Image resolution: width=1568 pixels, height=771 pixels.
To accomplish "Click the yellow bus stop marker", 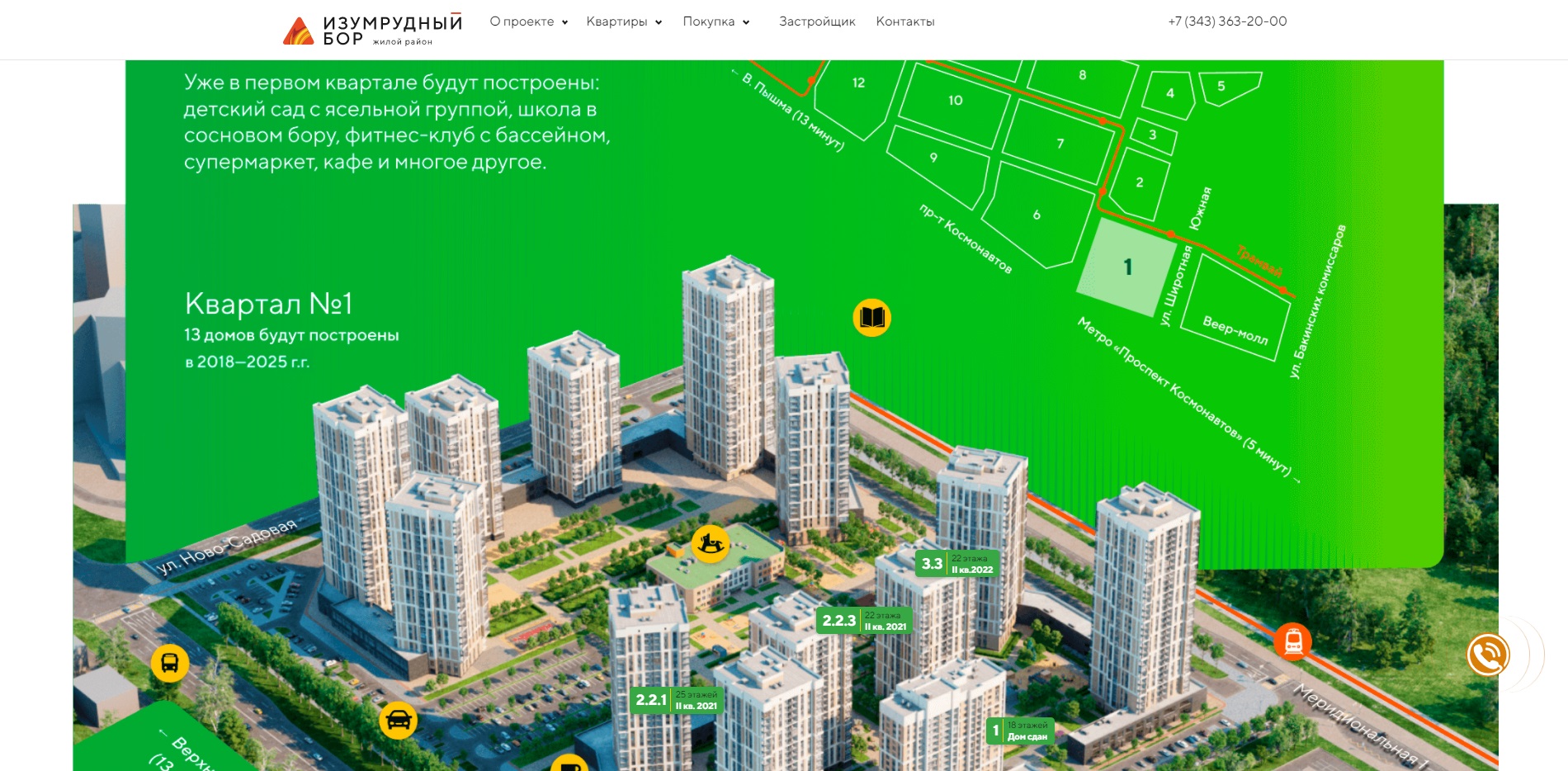I will point(170,663).
